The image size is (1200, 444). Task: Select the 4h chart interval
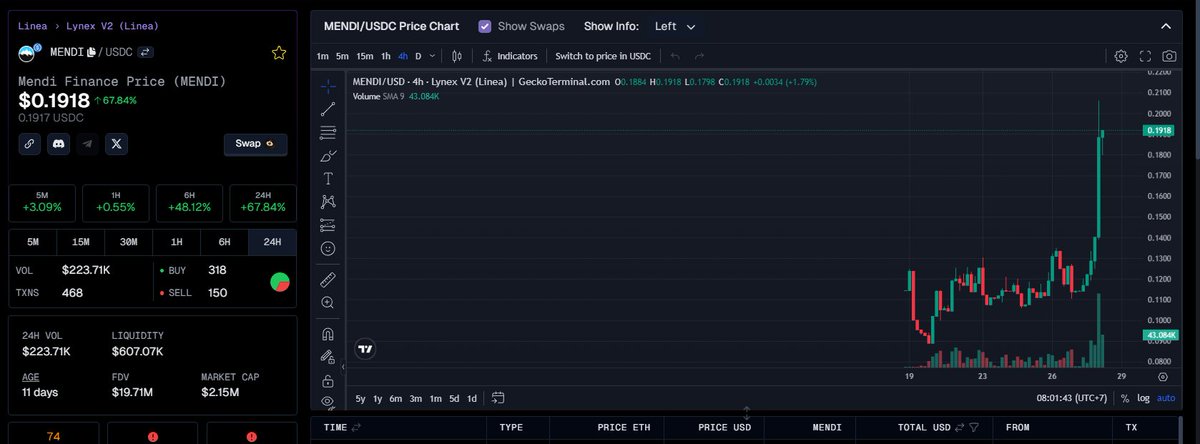pos(403,56)
